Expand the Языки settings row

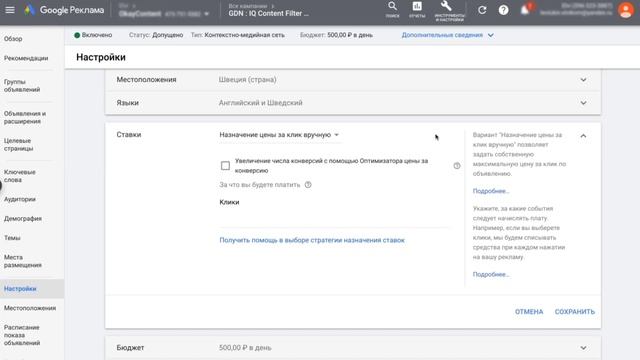click(583, 103)
